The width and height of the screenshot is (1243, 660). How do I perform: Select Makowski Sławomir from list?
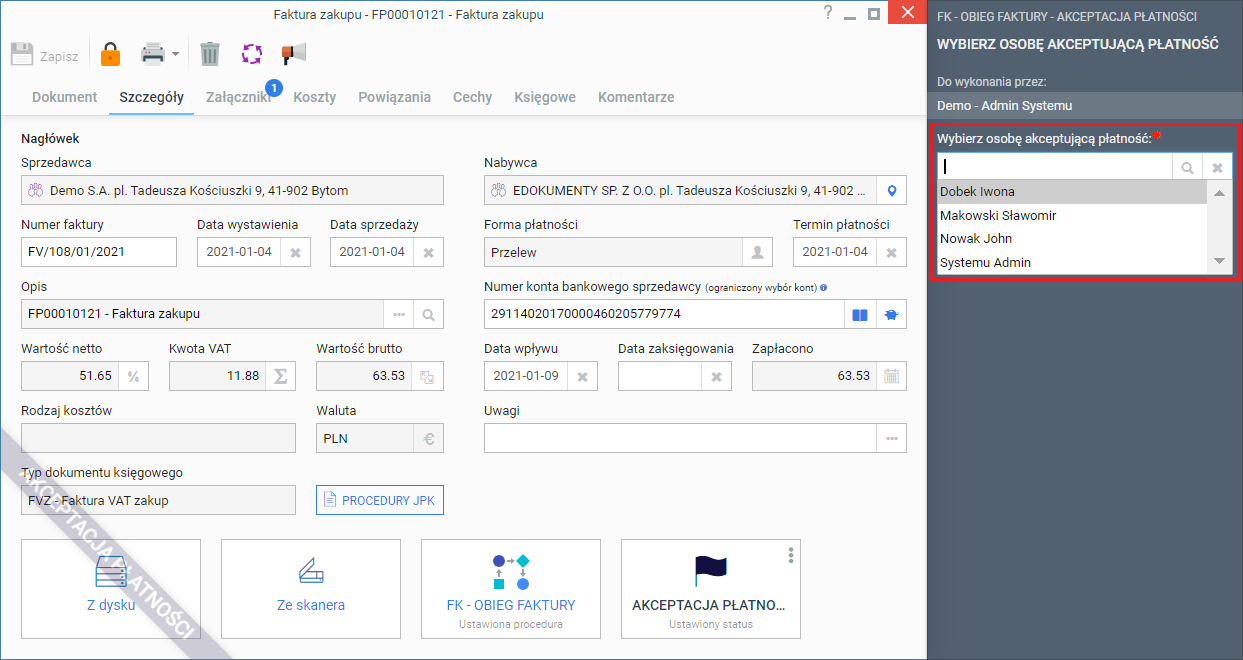click(x=1072, y=215)
